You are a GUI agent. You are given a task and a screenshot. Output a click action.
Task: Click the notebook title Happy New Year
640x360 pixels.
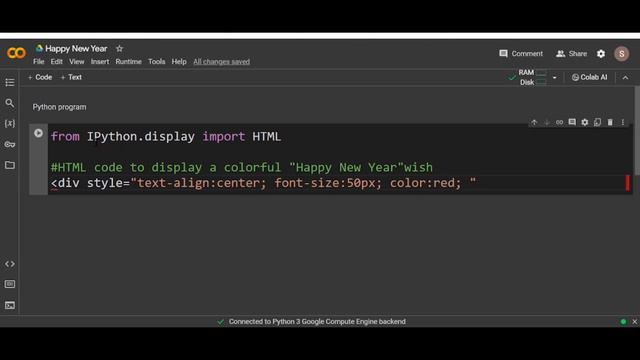(x=76, y=49)
